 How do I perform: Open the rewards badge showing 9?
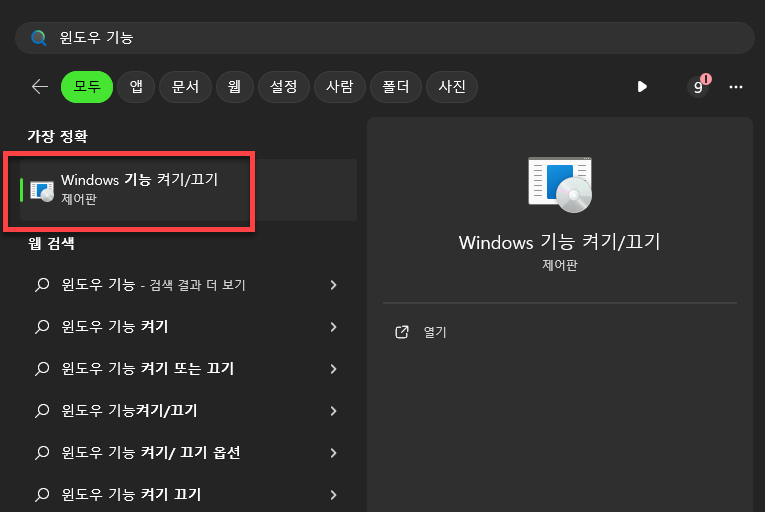[698, 87]
